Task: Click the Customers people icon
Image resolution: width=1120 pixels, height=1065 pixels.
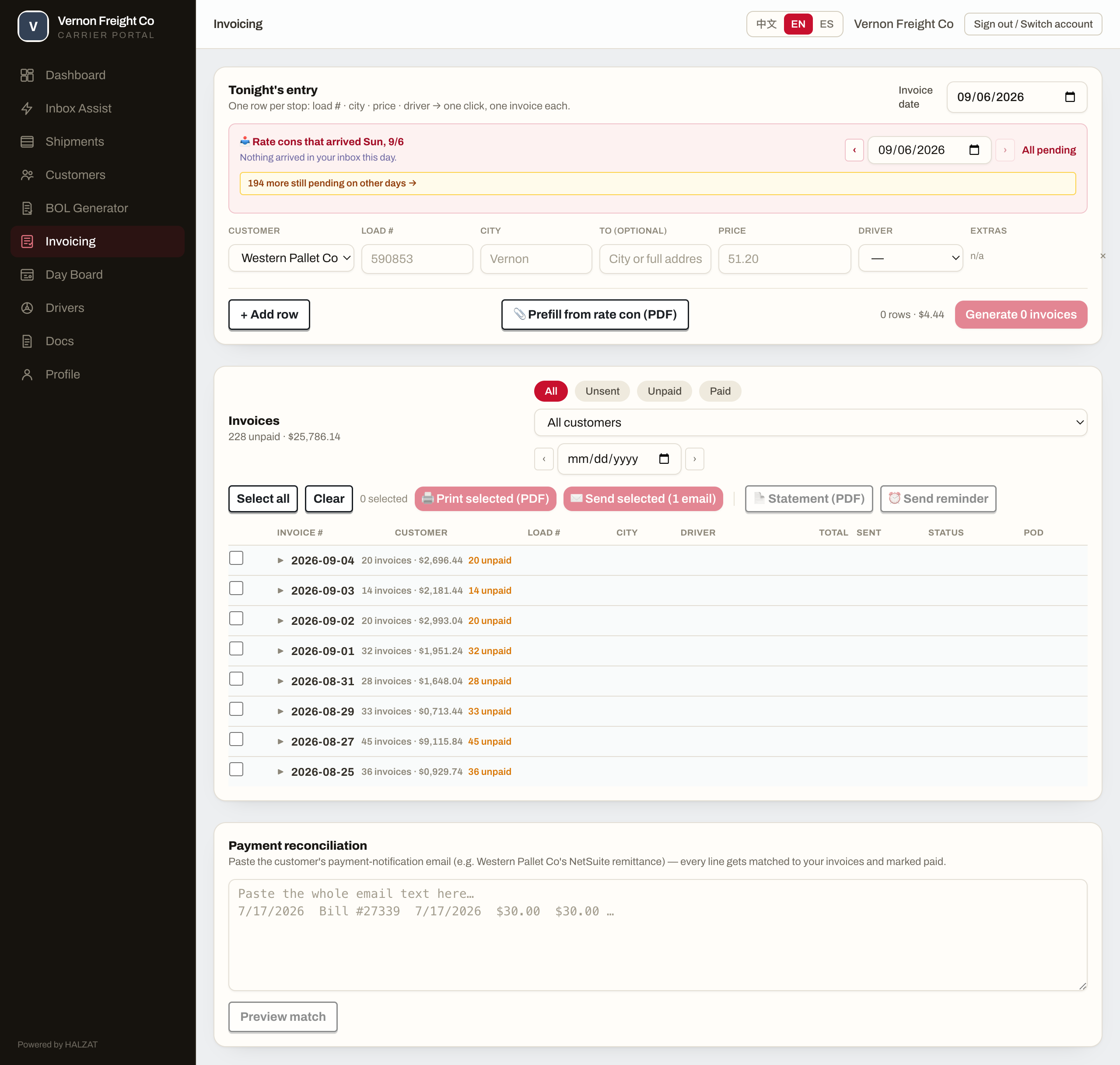Action: 27,175
